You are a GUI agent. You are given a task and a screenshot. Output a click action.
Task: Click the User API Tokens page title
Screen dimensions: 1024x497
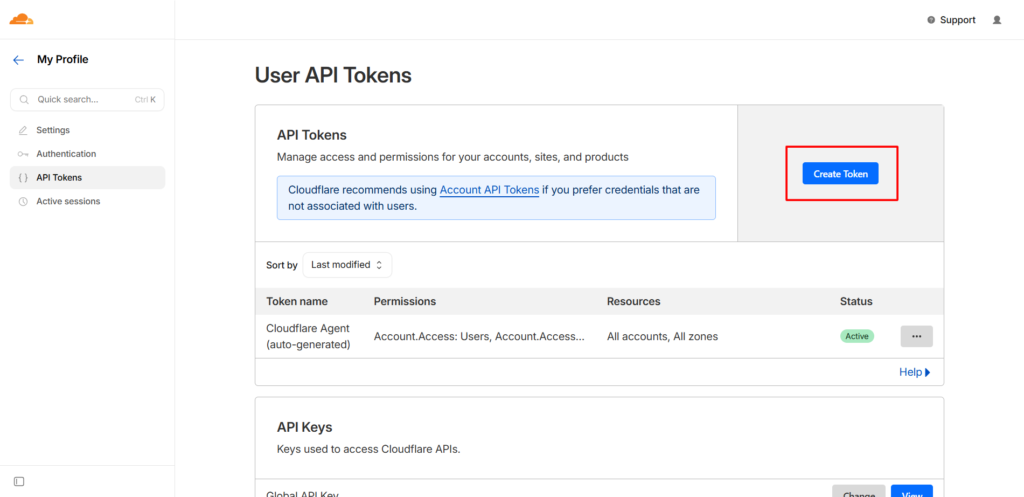pyautogui.click(x=333, y=76)
